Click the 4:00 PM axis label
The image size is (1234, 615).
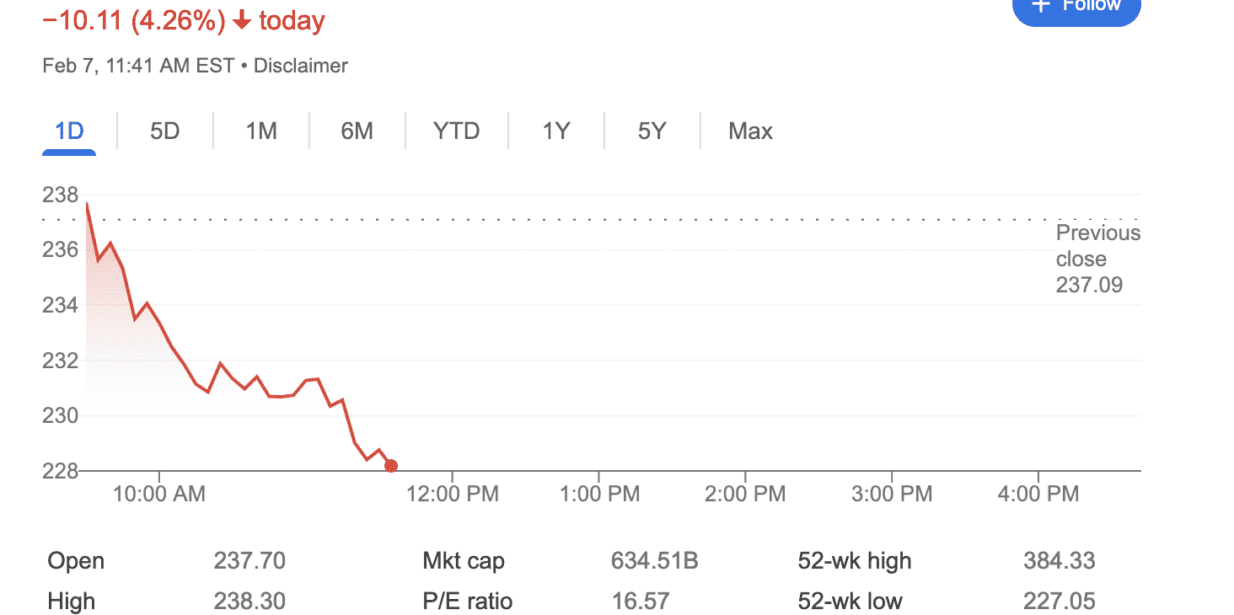click(x=1038, y=494)
